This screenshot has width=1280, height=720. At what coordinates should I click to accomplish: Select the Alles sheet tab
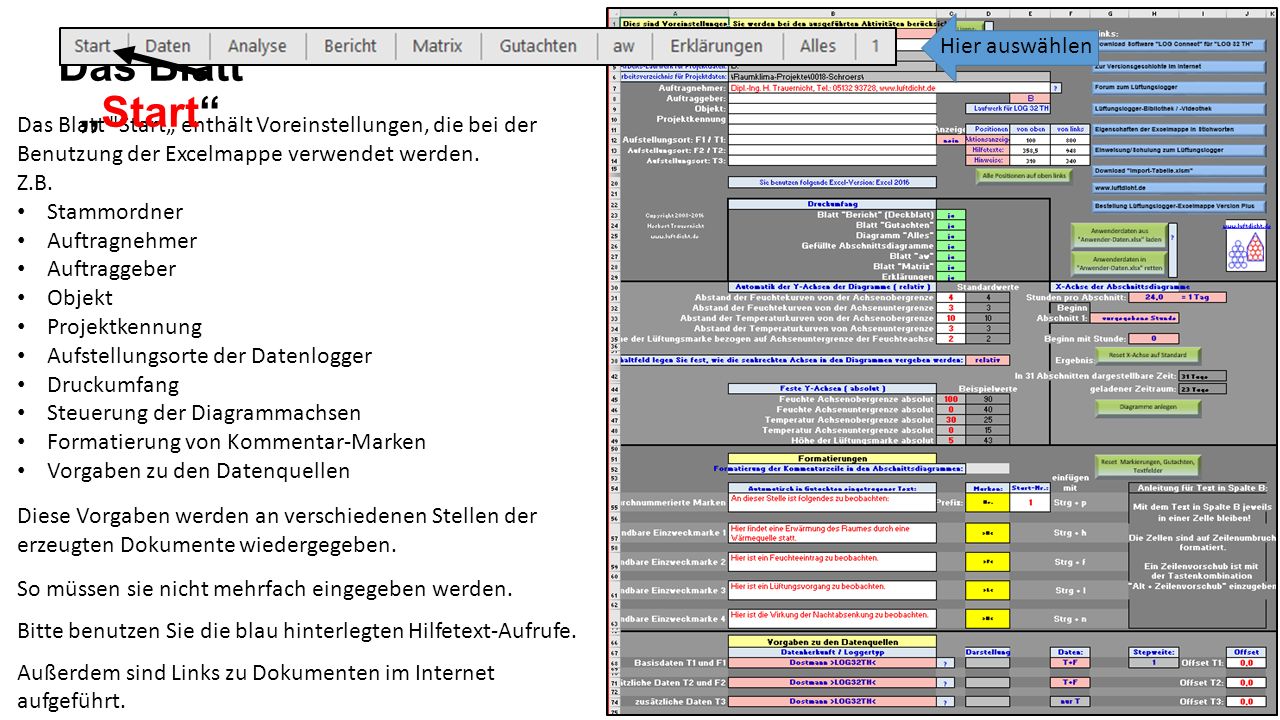818,46
